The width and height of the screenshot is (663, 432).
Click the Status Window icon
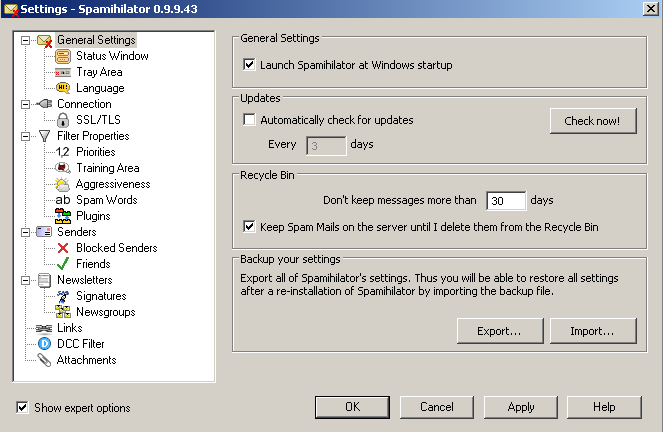coord(63,56)
